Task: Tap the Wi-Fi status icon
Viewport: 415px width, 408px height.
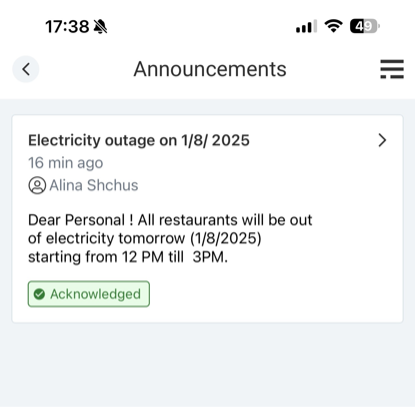Action: click(334, 26)
